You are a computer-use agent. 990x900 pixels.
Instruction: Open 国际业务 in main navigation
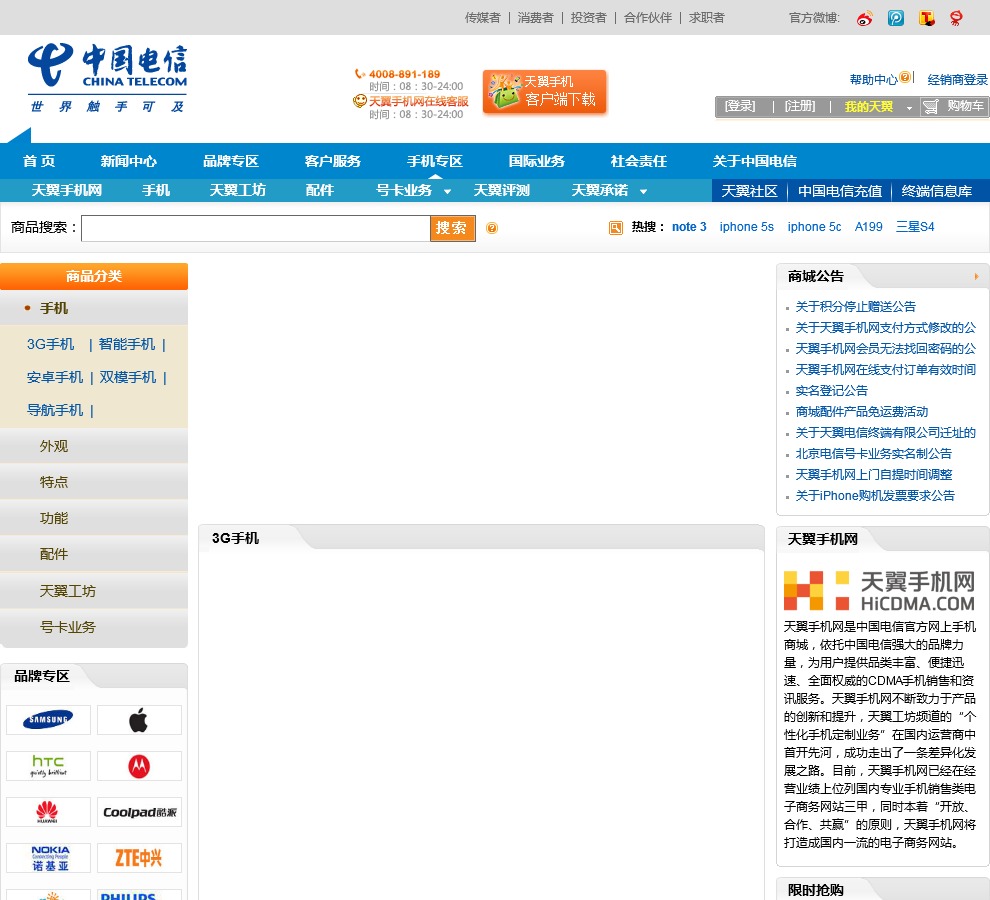[x=537, y=161]
